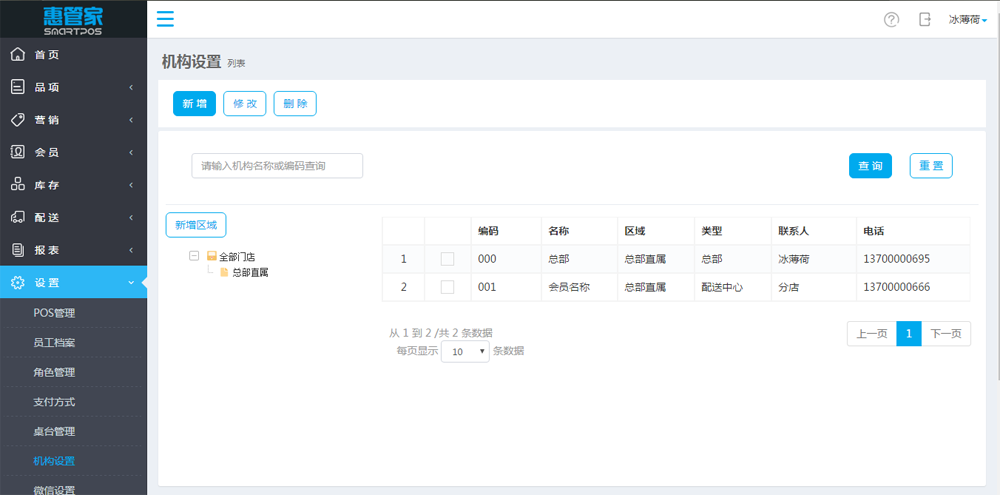Screen dimensions: 1000x495
Task: Click the 总部直属 file icon in tree
Action: pos(224,272)
